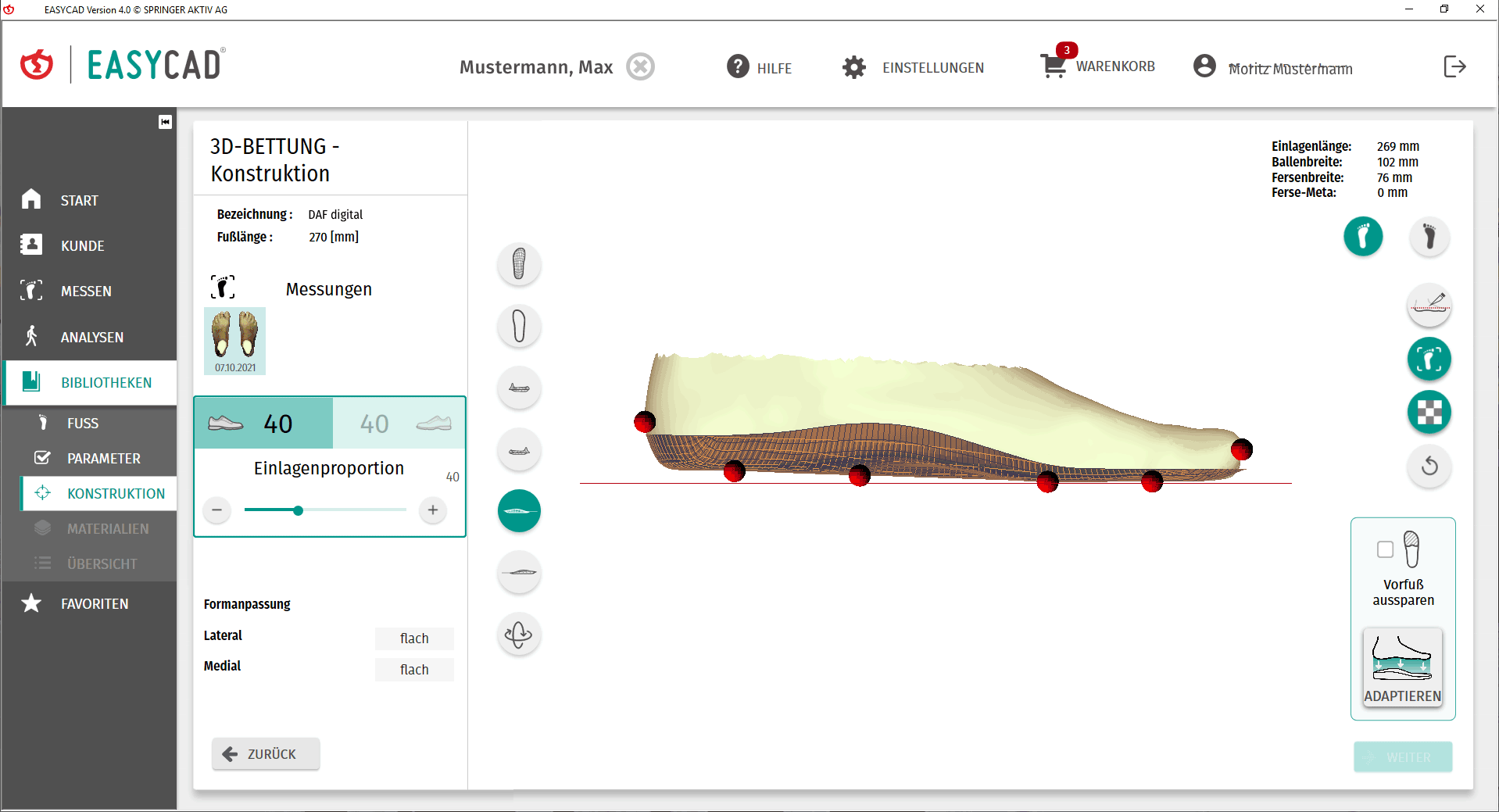Open the Medial flach dropdown
1499x812 pixels.
pyautogui.click(x=414, y=670)
